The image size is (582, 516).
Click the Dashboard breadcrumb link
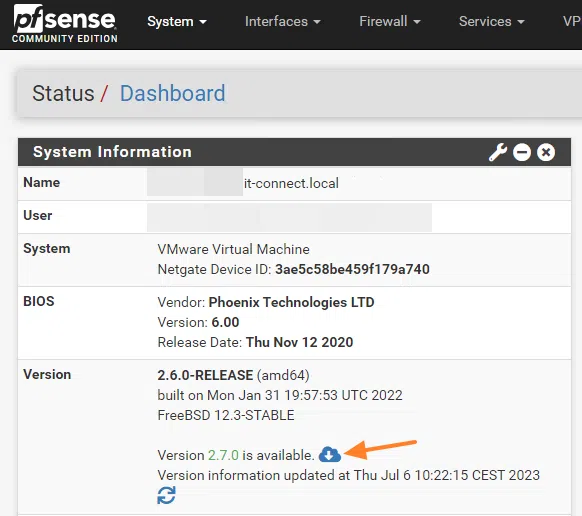pyautogui.click(x=173, y=93)
